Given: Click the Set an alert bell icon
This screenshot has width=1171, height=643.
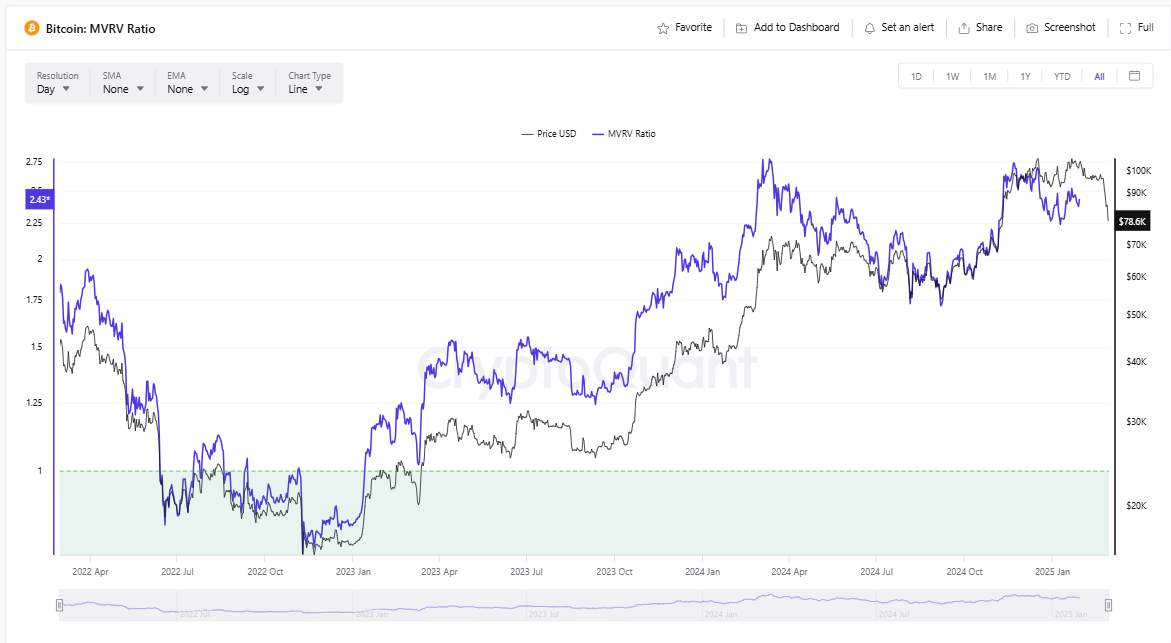Looking at the screenshot, I should click(869, 28).
